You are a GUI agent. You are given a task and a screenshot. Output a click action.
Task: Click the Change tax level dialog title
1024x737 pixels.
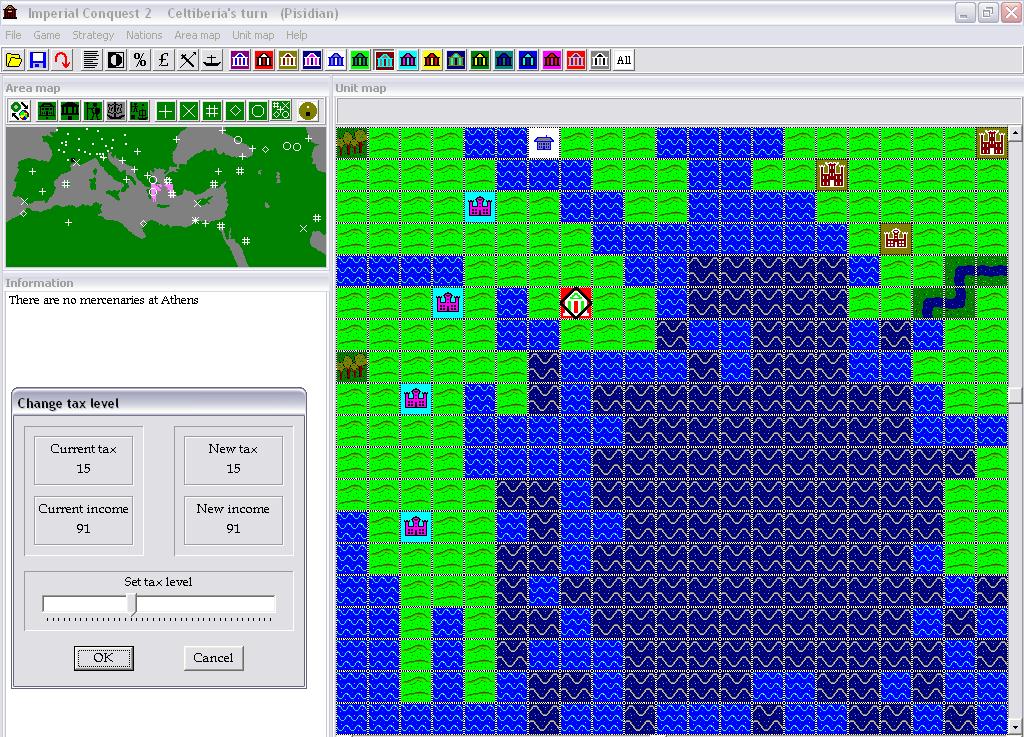68,403
